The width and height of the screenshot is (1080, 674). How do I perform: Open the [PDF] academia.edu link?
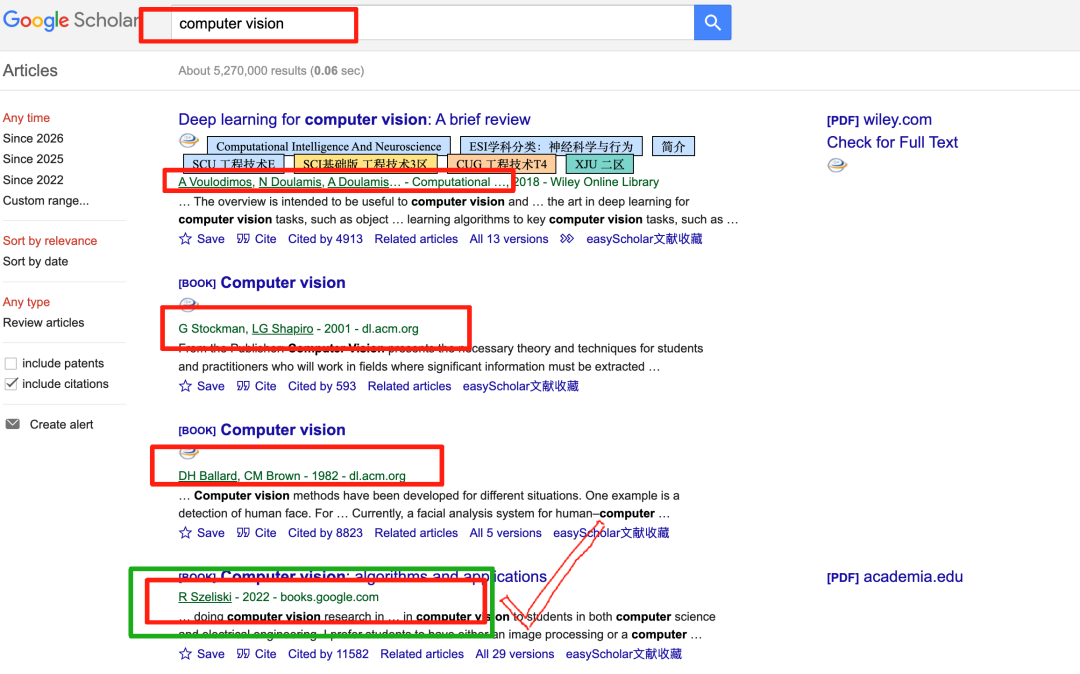tap(895, 577)
